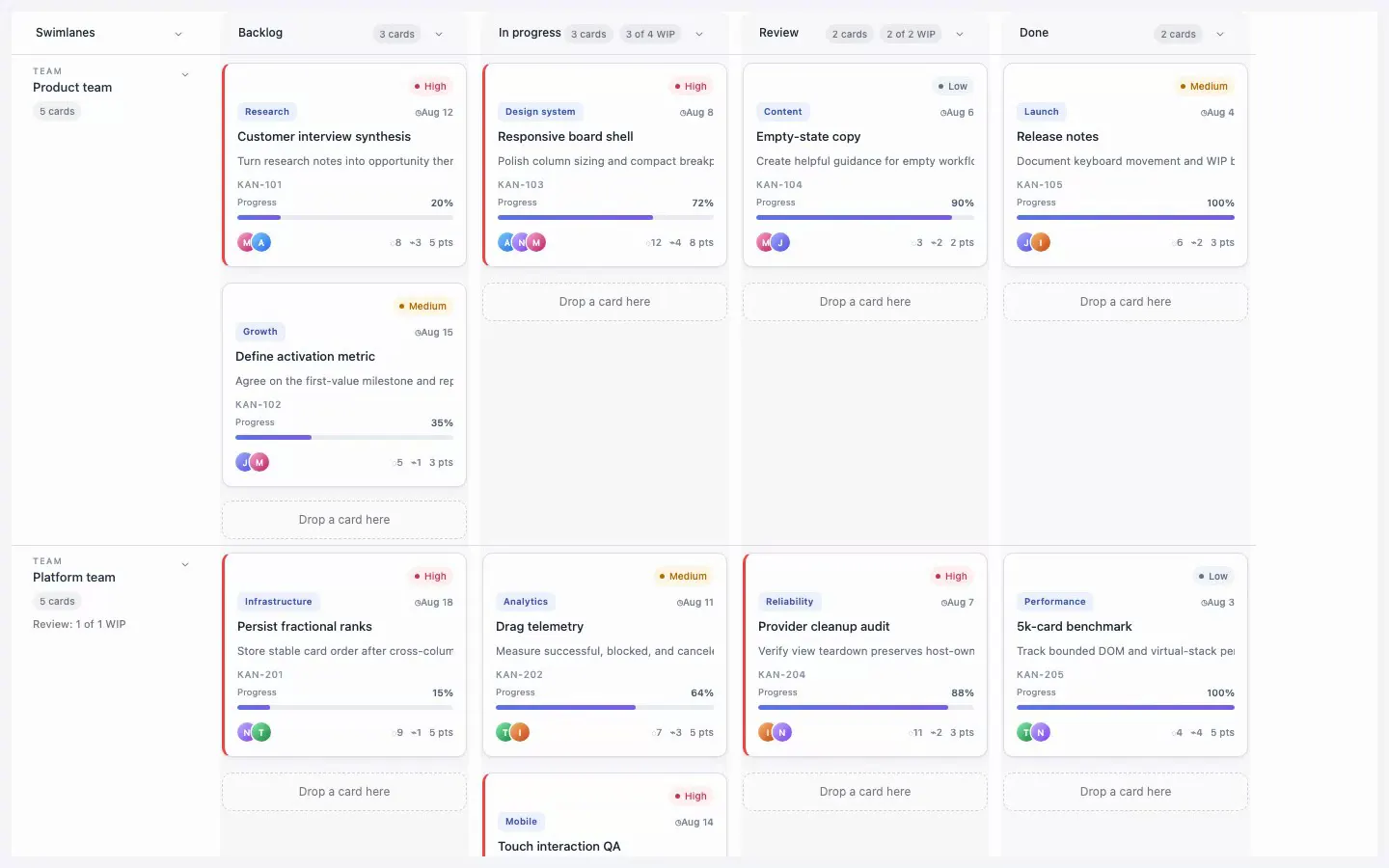This screenshot has width=1389, height=868.
Task: Click the Growth tag
Action: click(x=260, y=332)
